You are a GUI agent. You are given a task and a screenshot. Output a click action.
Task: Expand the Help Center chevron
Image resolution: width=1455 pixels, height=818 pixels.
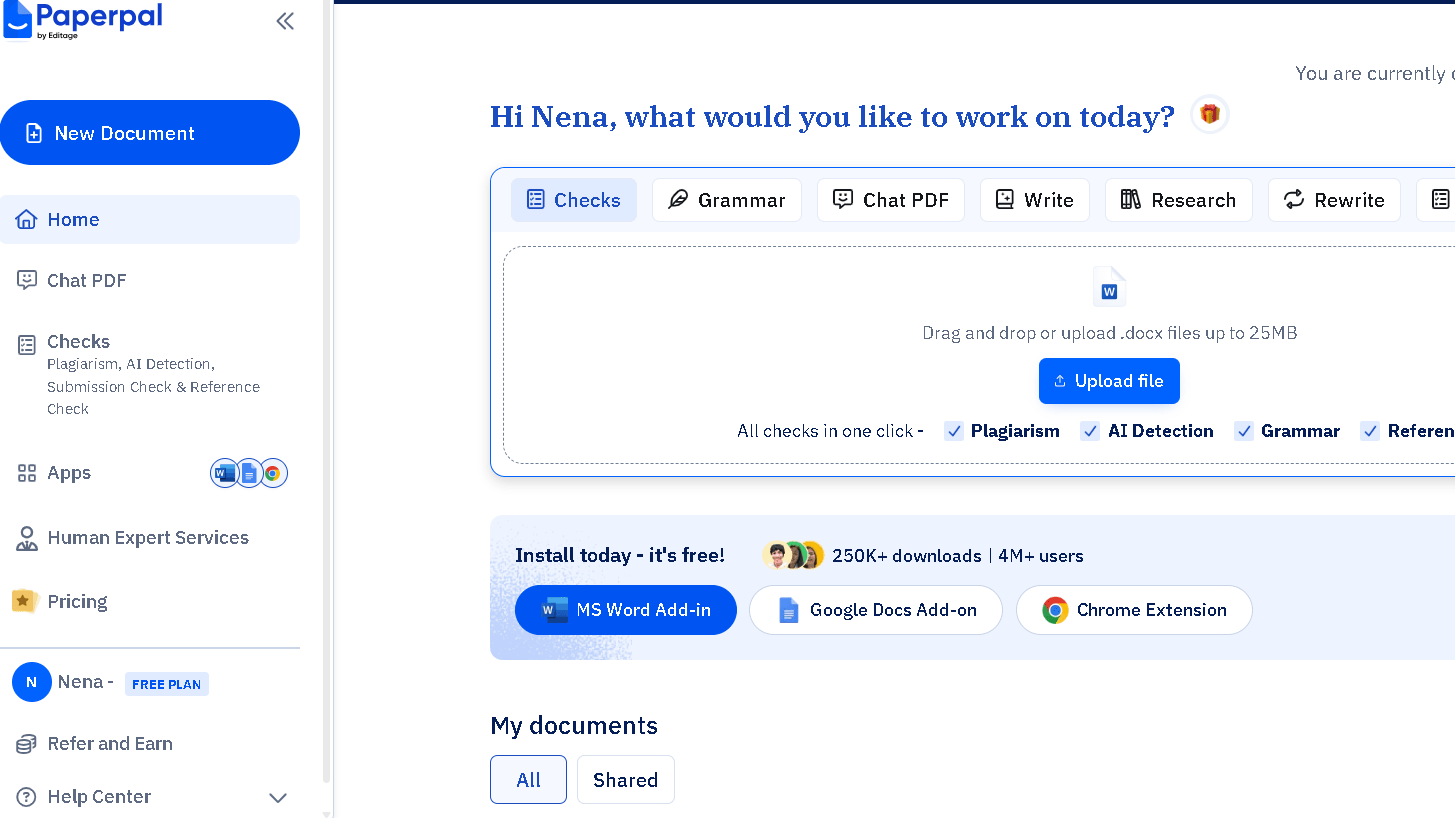[278, 797]
